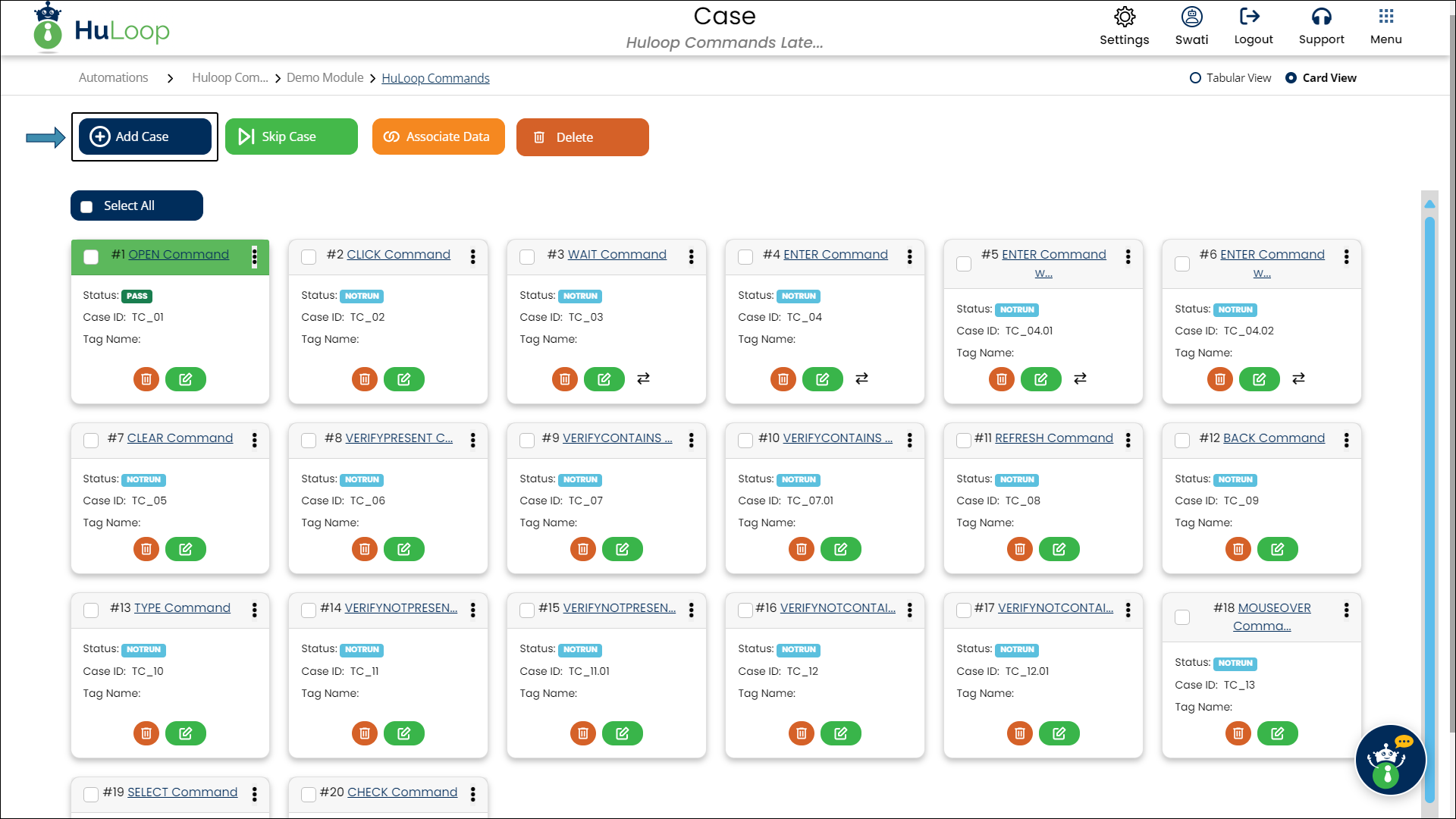Viewport: 1456px width, 819px height.
Task: Delete the #12 BACK Command case
Action: click(1238, 549)
